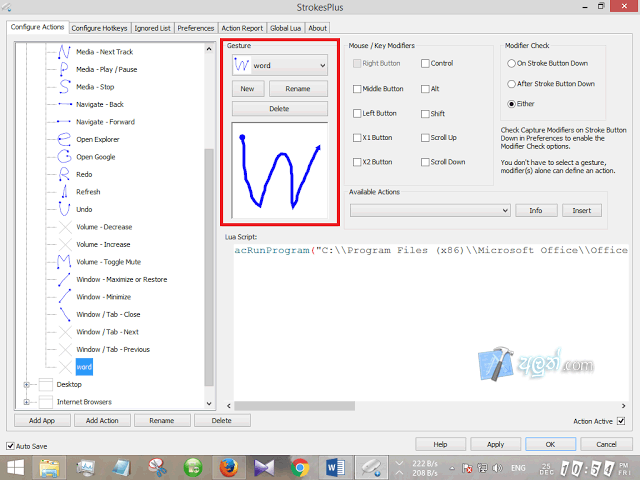This screenshot has height=480, width=640.
Task: Check the X1 Button checkbox
Action: 357,138
